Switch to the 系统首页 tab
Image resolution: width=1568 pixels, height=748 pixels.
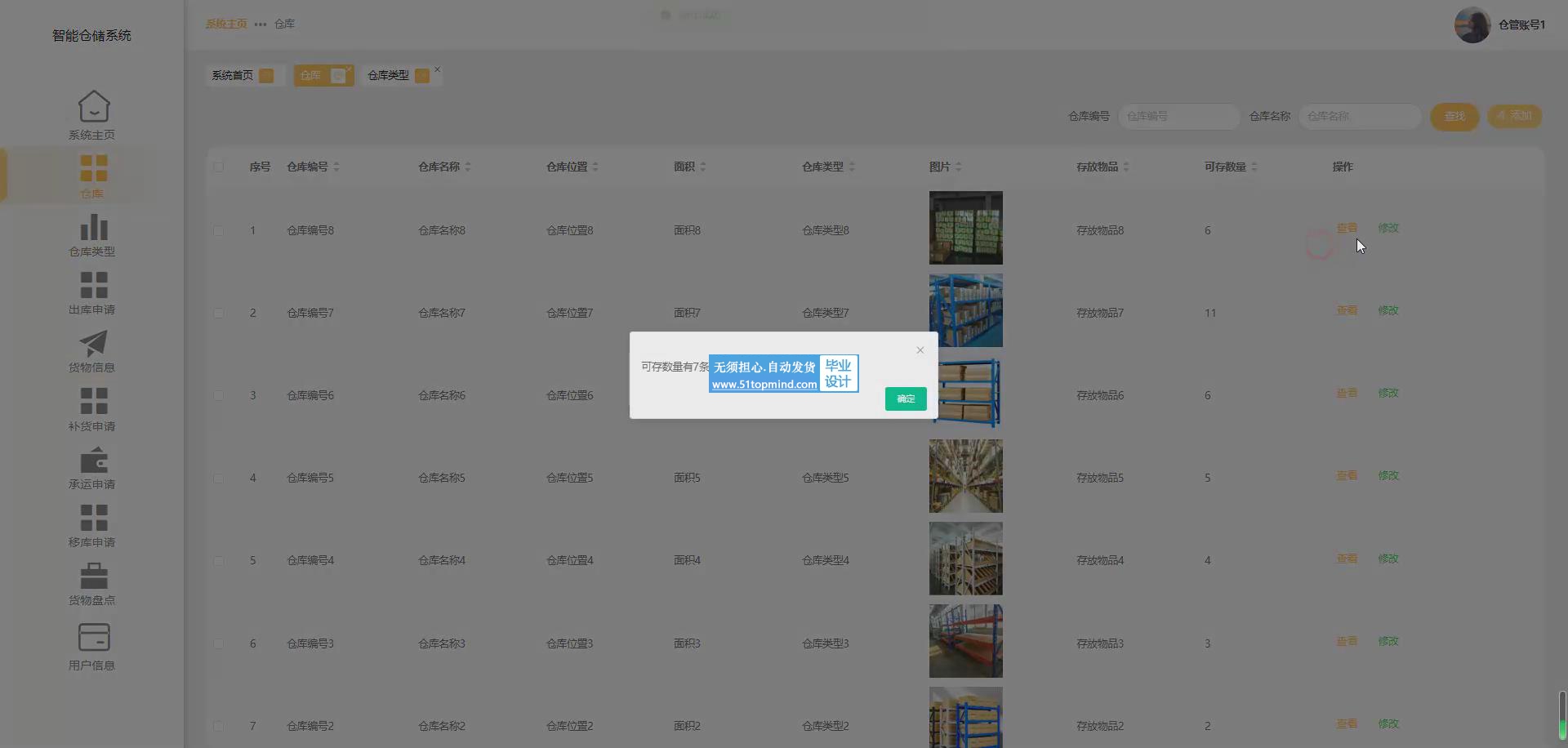233,75
